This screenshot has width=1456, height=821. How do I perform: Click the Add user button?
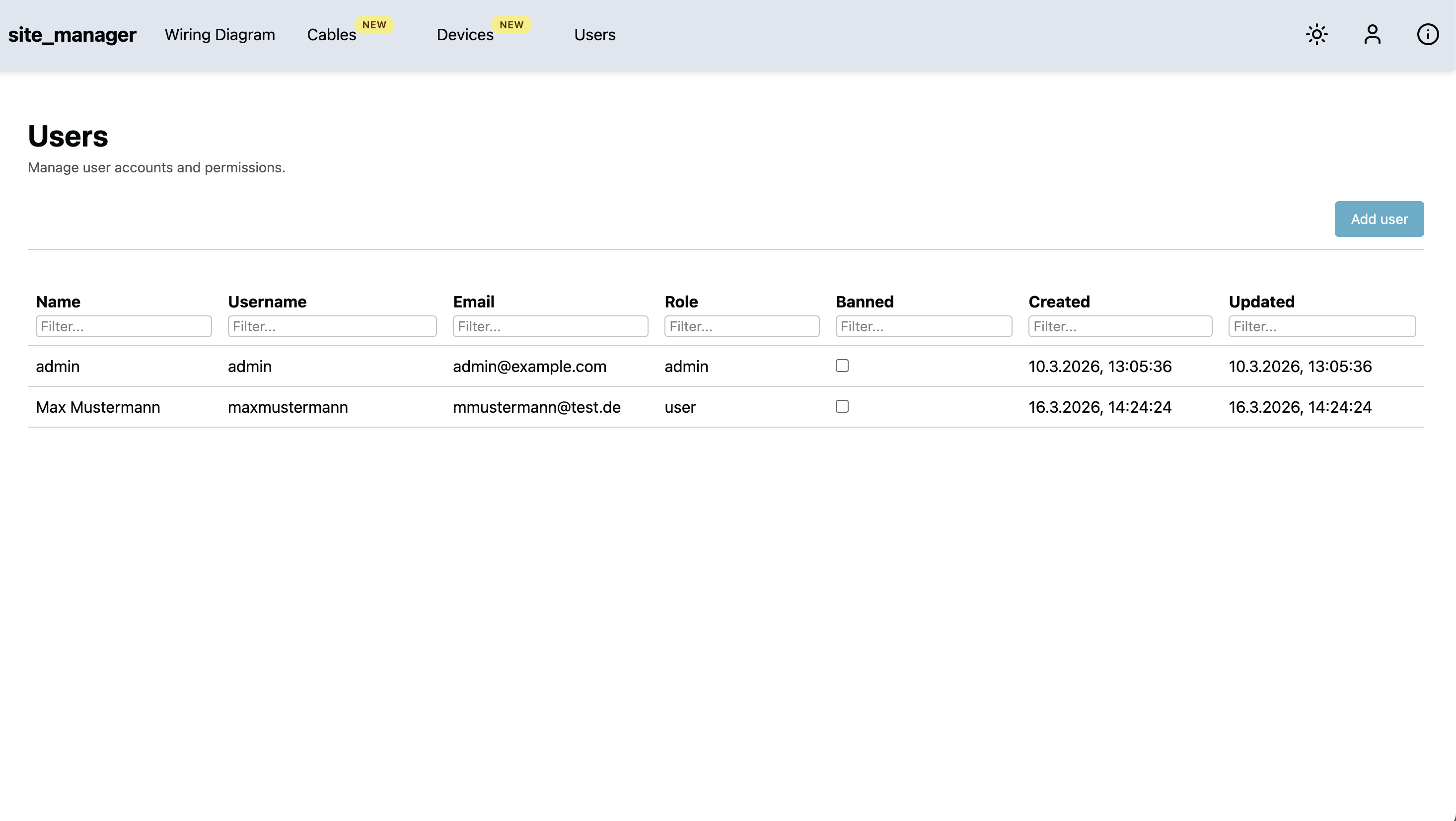[1379, 219]
